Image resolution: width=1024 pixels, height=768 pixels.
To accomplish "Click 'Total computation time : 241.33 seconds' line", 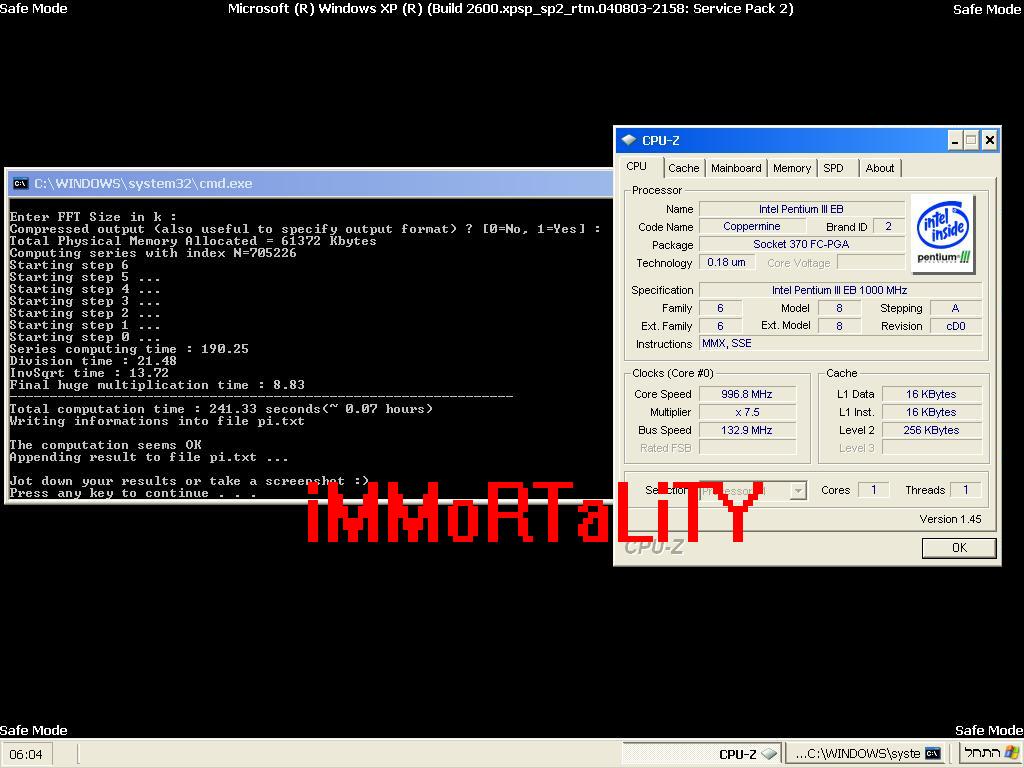I will point(221,409).
